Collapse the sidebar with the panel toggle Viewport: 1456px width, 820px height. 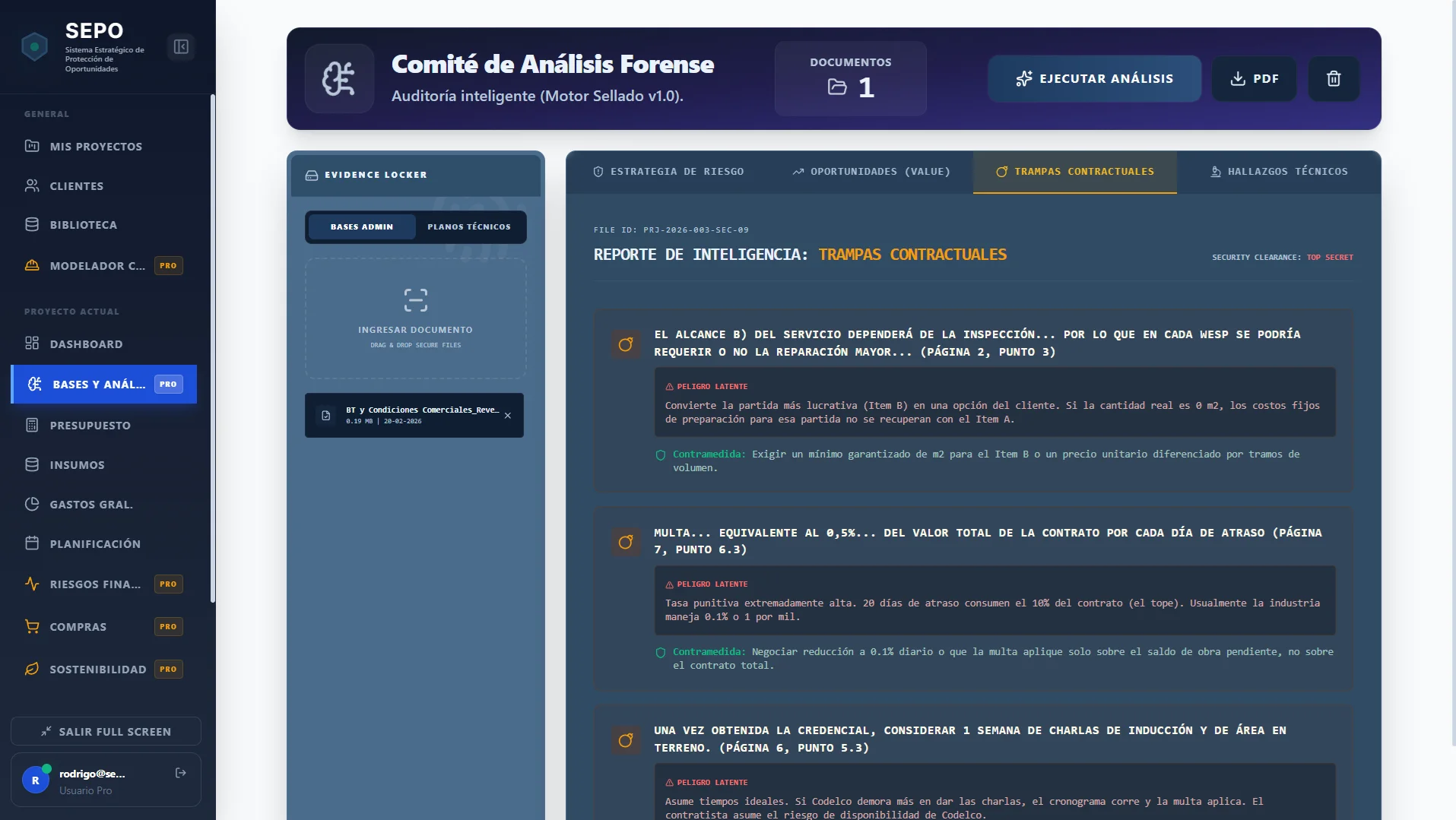click(x=181, y=46)
